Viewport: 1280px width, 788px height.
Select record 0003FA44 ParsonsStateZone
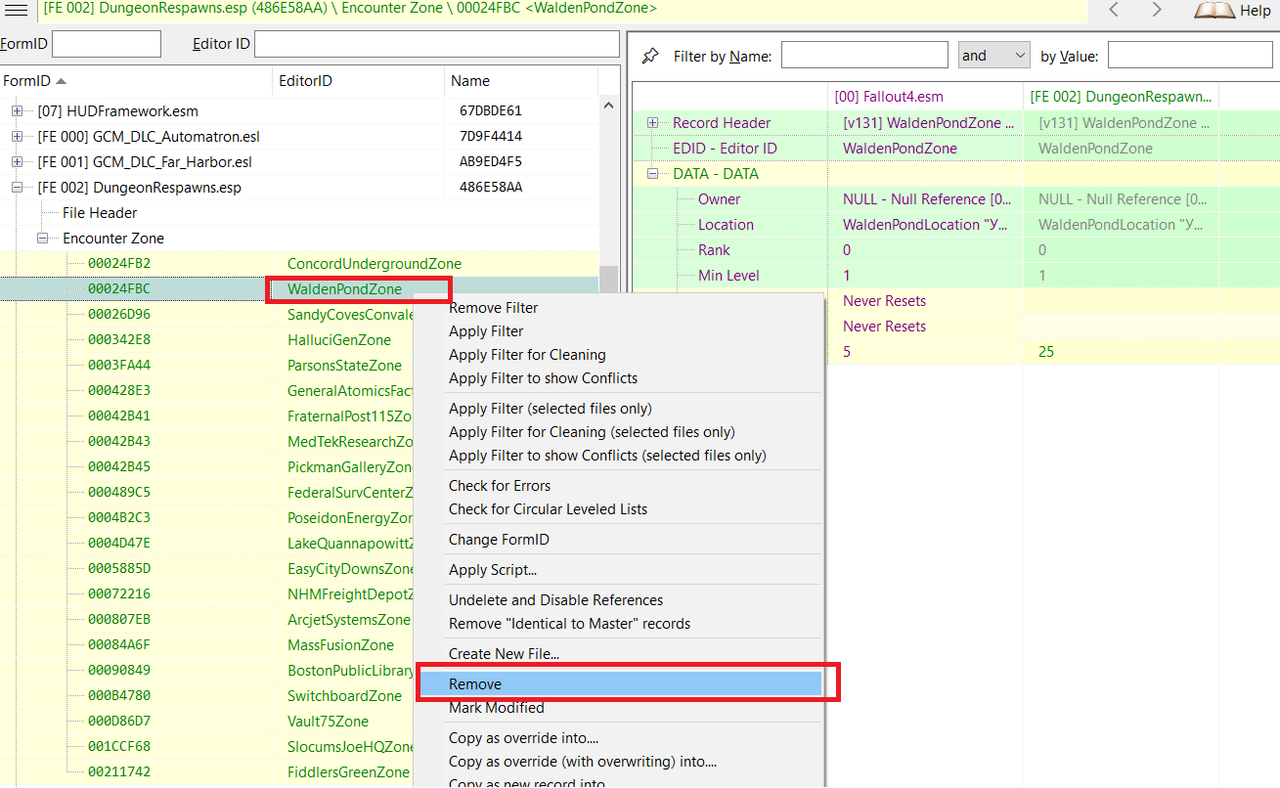coord(207,365)
